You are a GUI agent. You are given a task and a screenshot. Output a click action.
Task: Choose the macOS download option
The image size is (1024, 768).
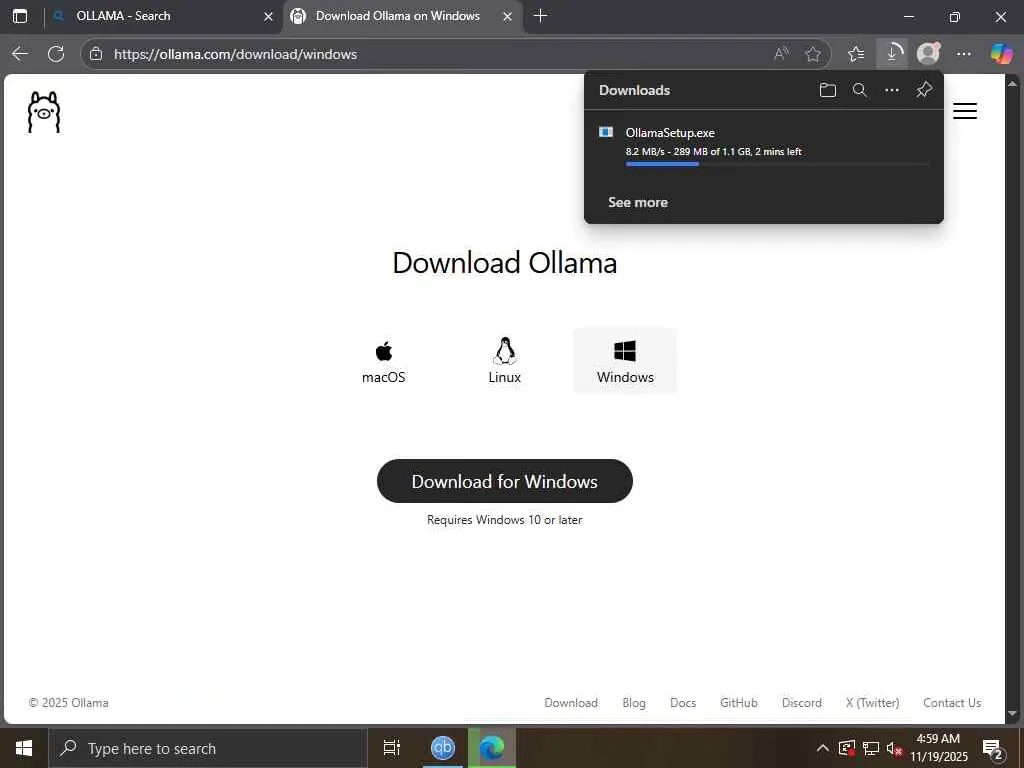[x=384, y=362]
